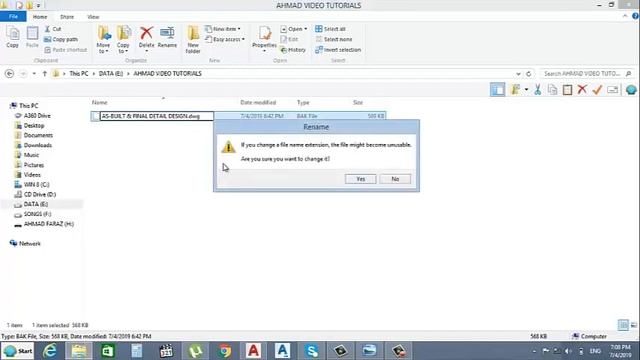
Task: Cancel the rename with No
Action: 395,179
